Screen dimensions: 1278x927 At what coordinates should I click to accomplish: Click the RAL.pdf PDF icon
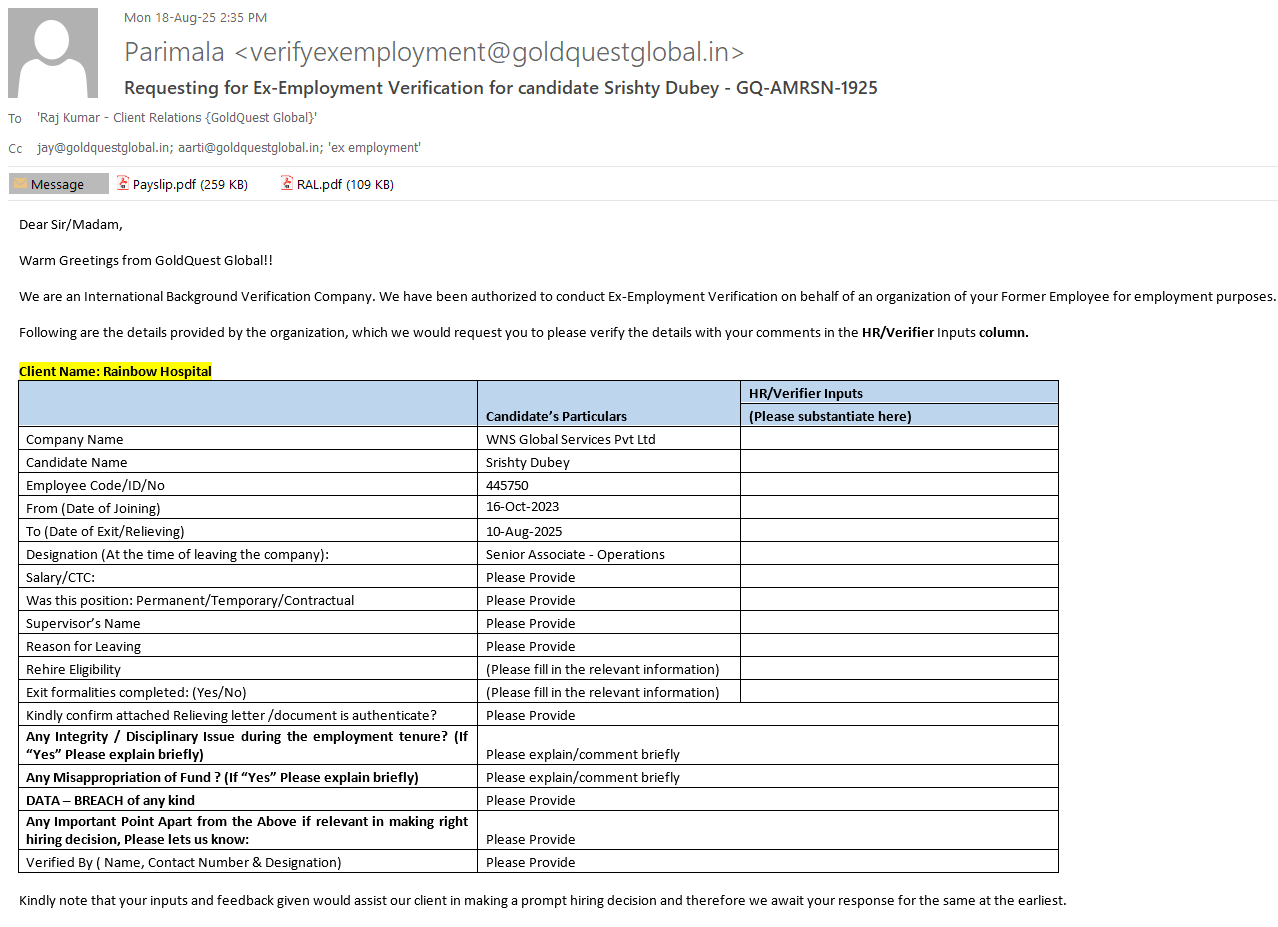(287, 183)
